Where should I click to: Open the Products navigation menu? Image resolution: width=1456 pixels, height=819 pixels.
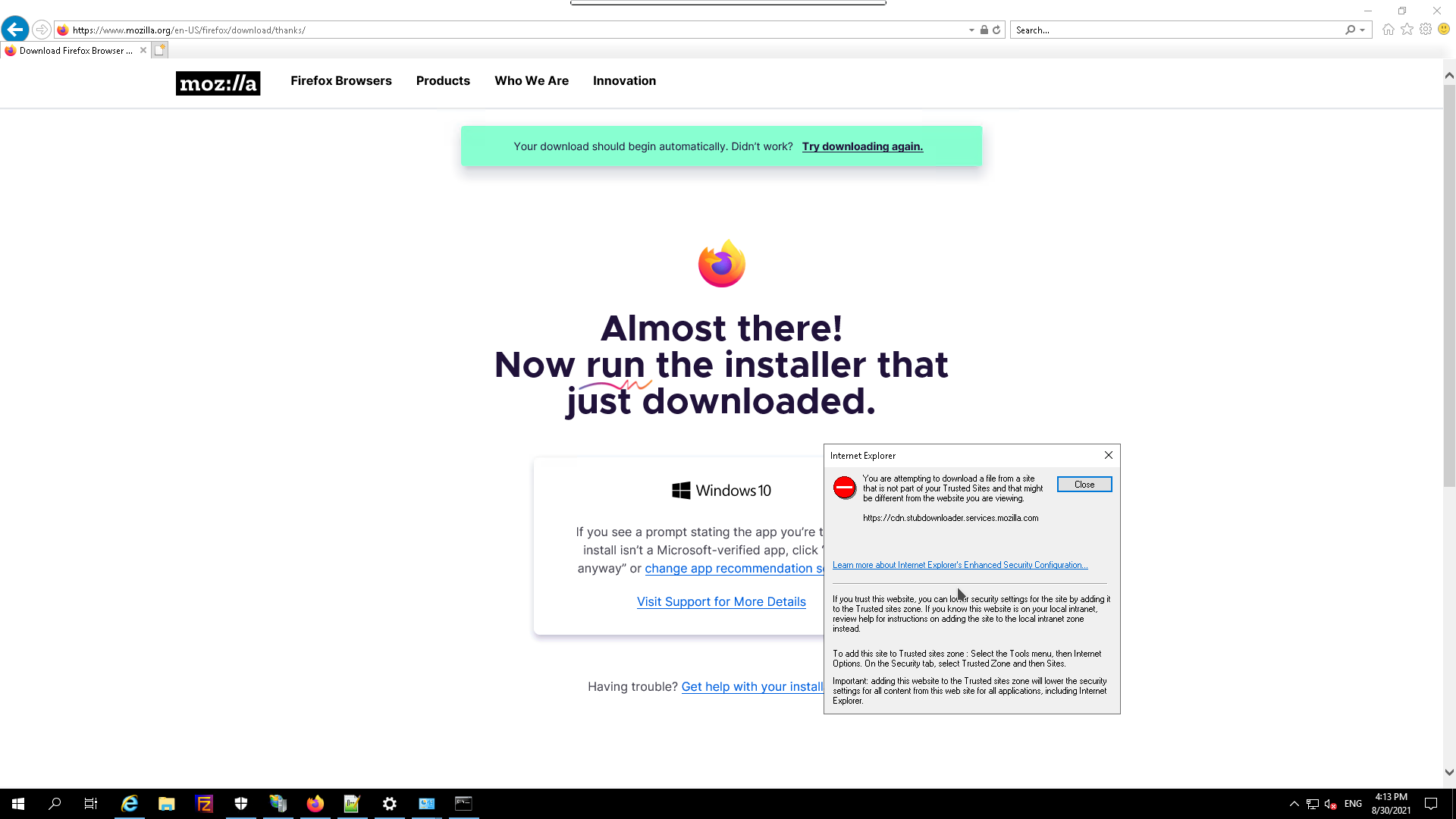(443, 81)
